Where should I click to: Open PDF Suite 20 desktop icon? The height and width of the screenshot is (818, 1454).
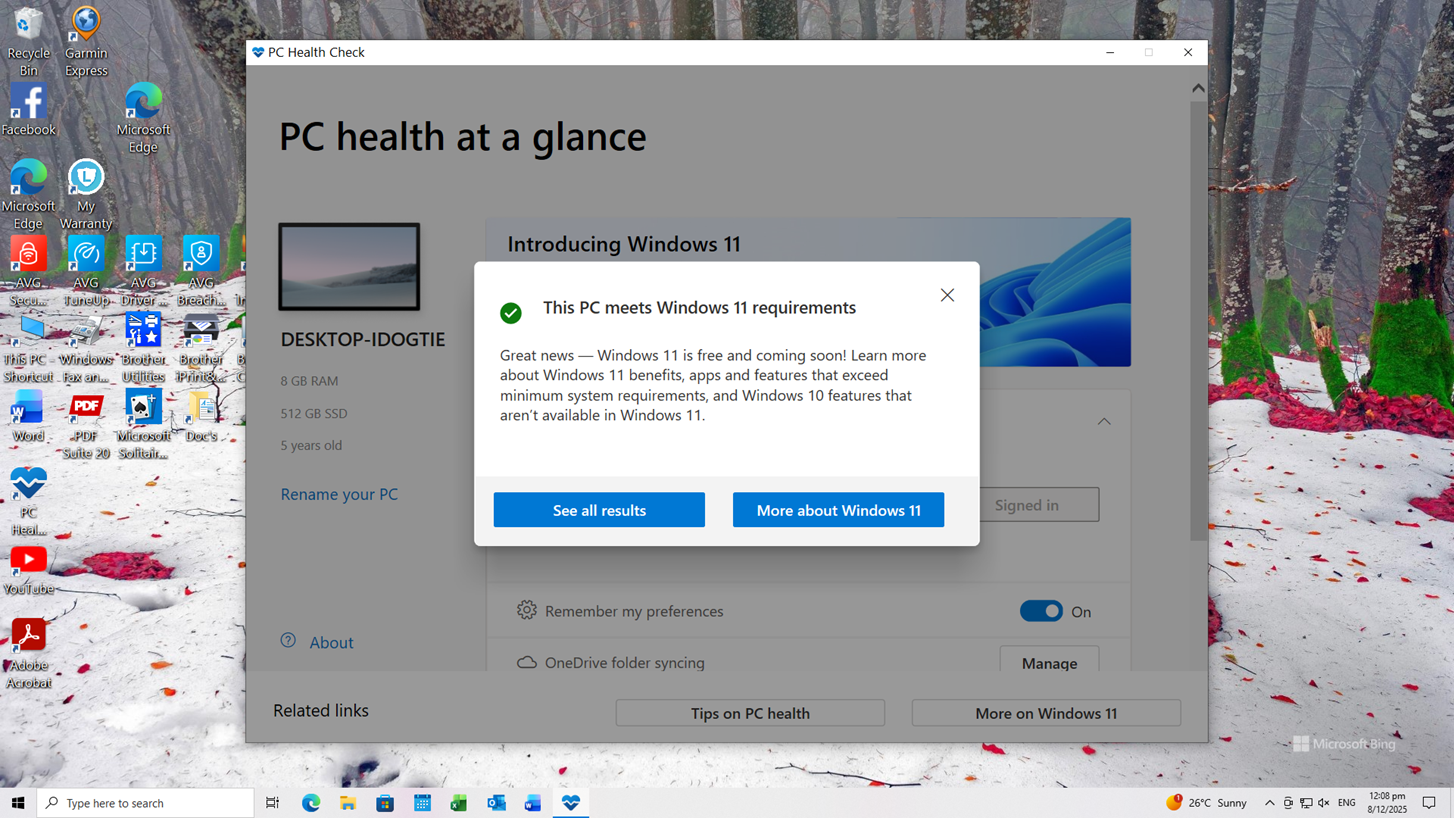point(86,426)
